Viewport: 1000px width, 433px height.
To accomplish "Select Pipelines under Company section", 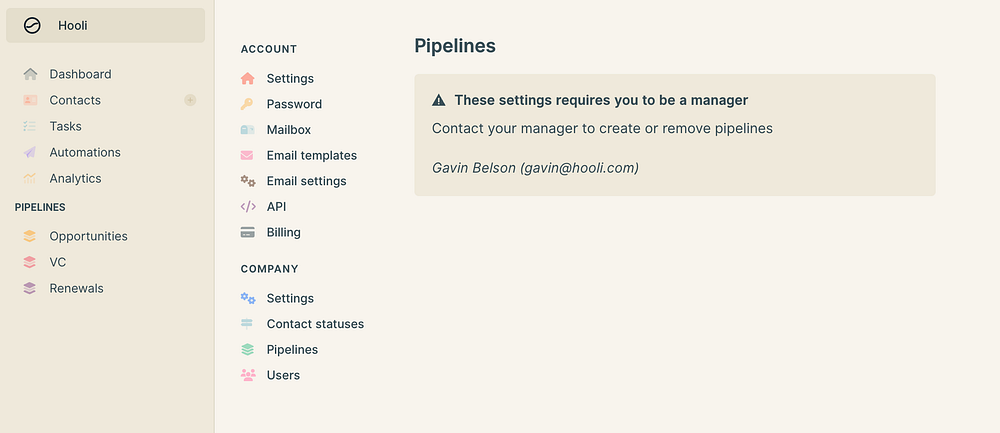I will point(292,350).
